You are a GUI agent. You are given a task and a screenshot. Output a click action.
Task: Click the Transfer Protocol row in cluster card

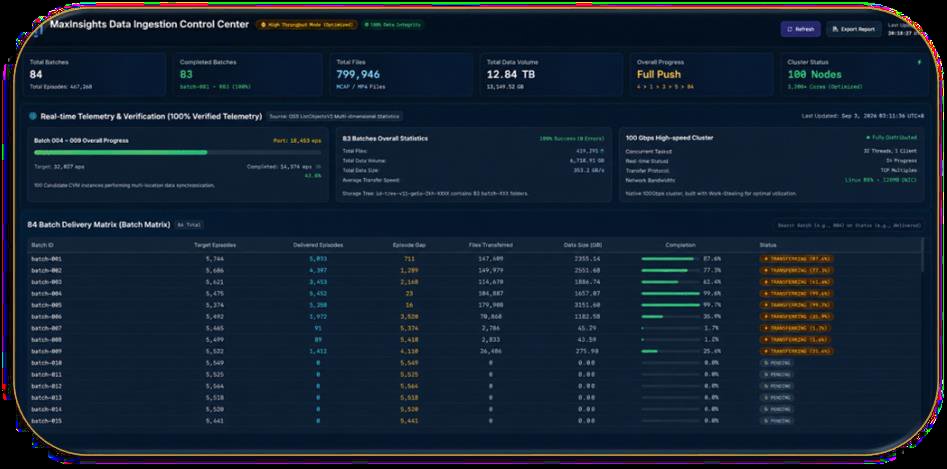pyautogui.click(x=771, y=170)
